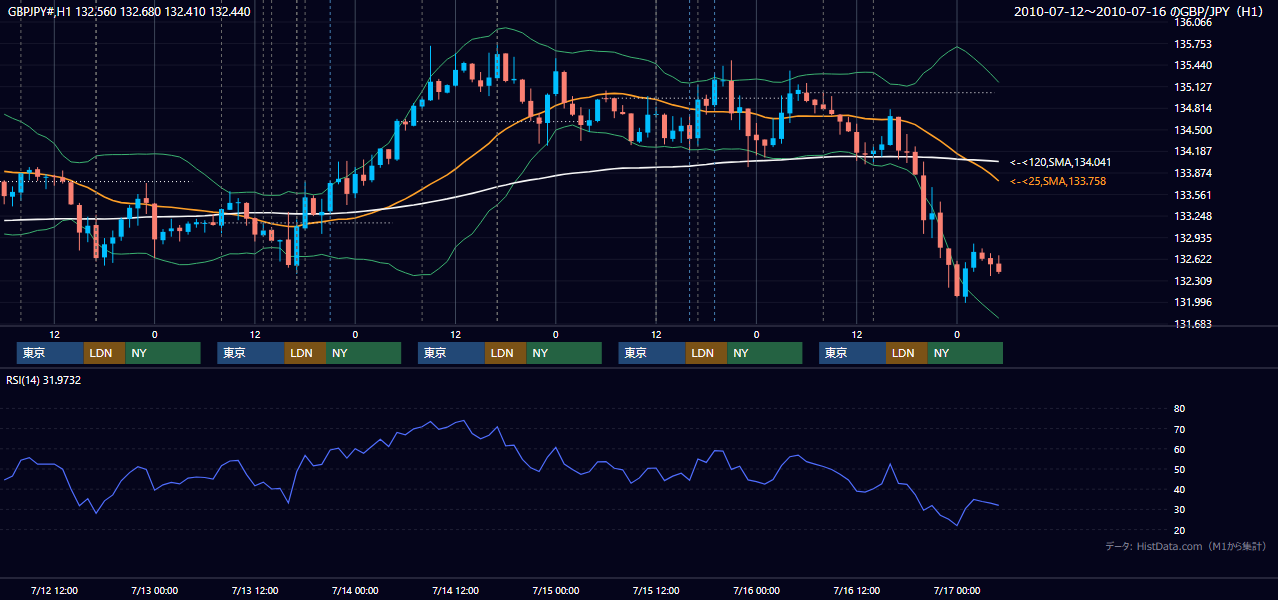Click the RSI 70 level label
The height and width of the screenshot is (600, 1278).
click(1179, 429)
